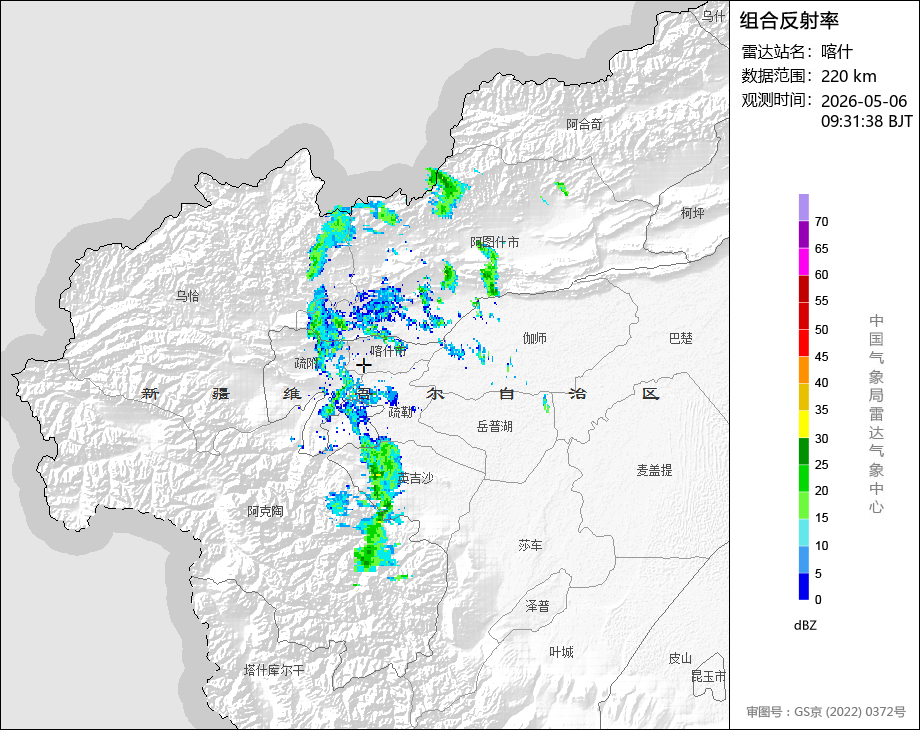
Task: Click the 审图号 GS京 (2022) 0372号 text
Action: click(826, 711)
